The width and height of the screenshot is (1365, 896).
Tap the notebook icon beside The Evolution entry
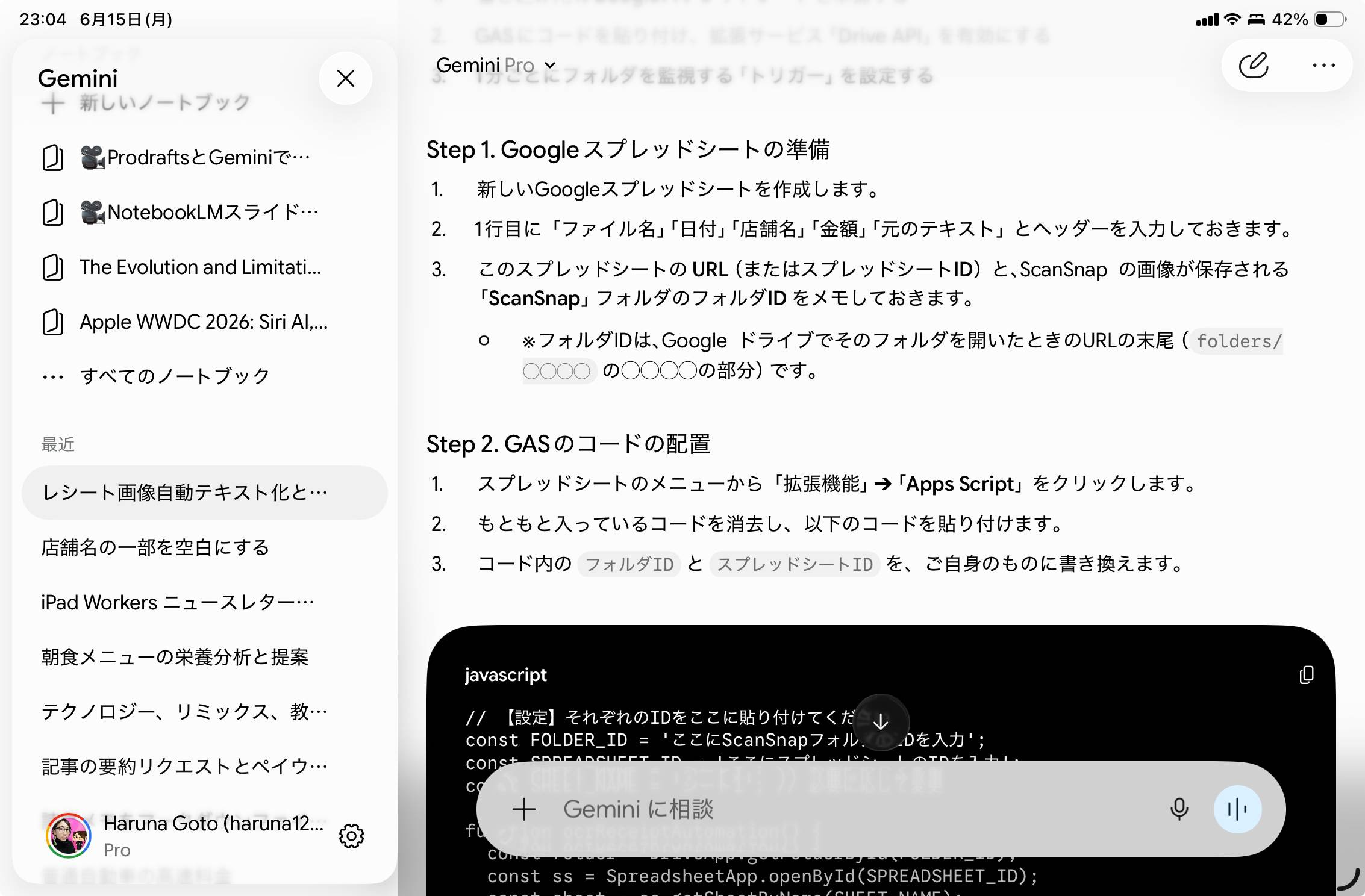coord(53,267)
